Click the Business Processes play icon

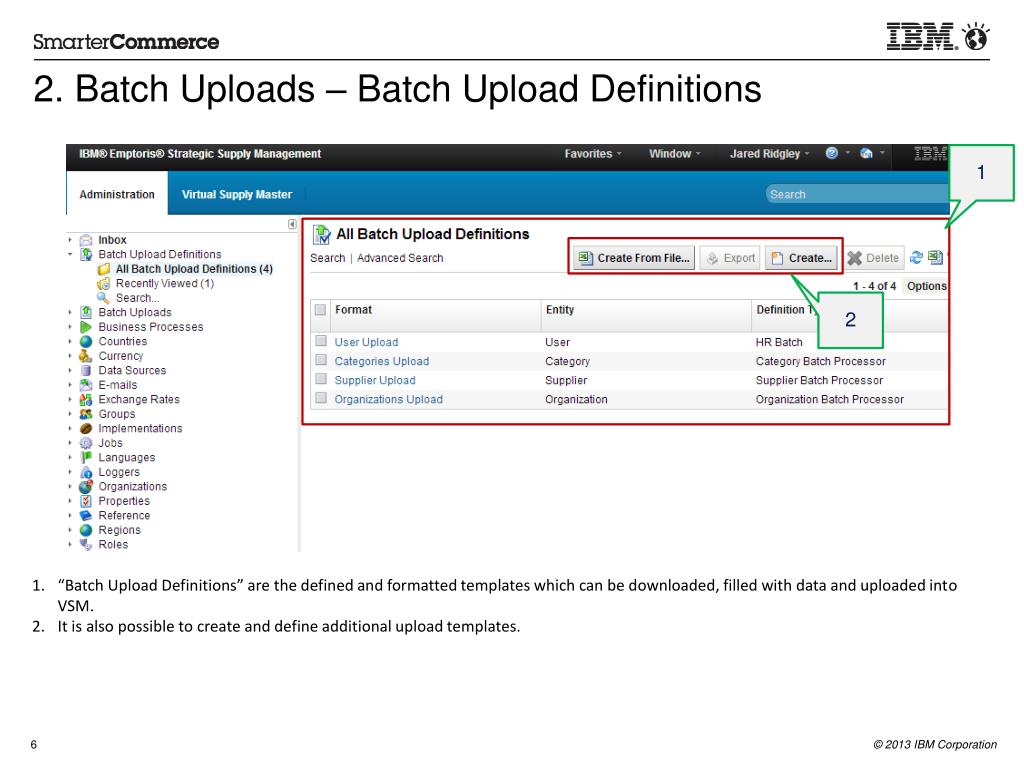point(86,327)
